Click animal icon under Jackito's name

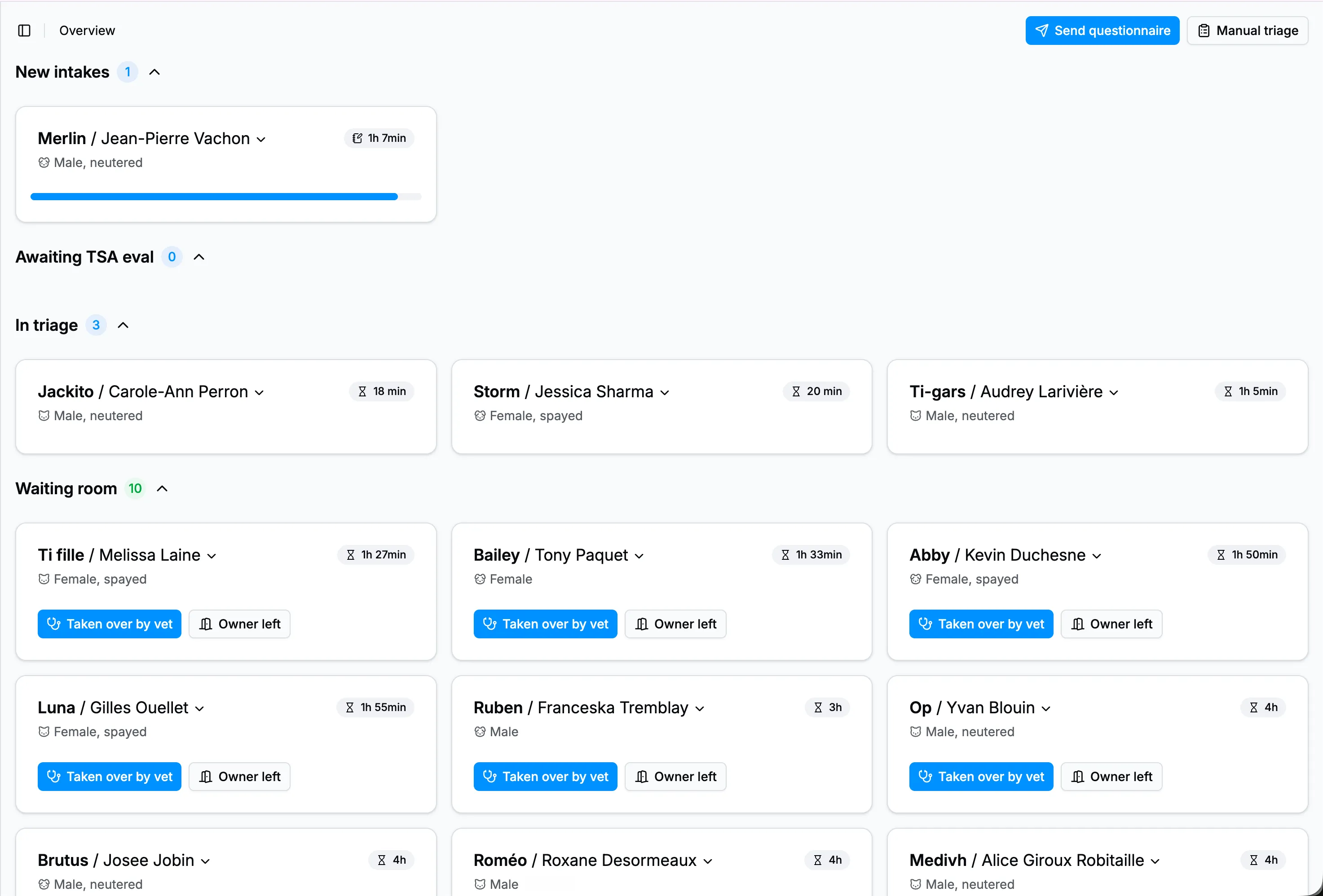[x=44, y=416]
